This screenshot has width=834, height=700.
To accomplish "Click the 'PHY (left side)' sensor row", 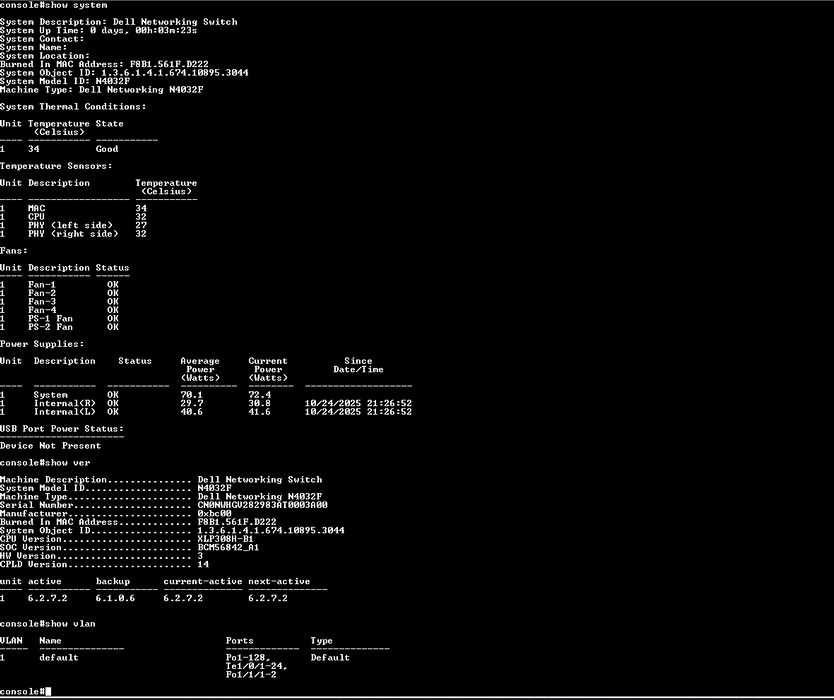I will (73, 226).
